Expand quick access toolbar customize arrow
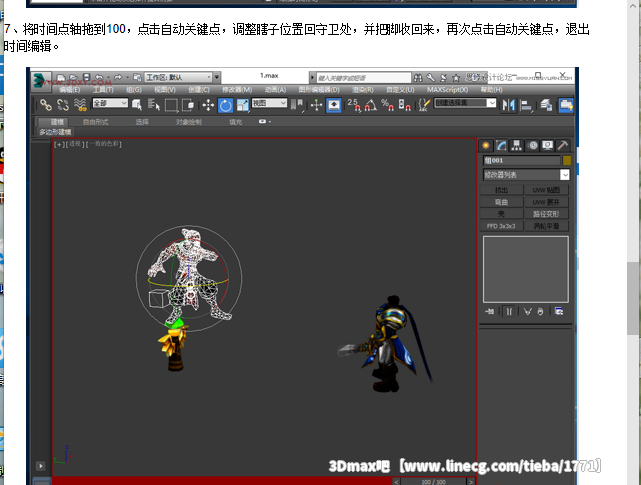The image size is (641, 485). click(x=217, y=77)
